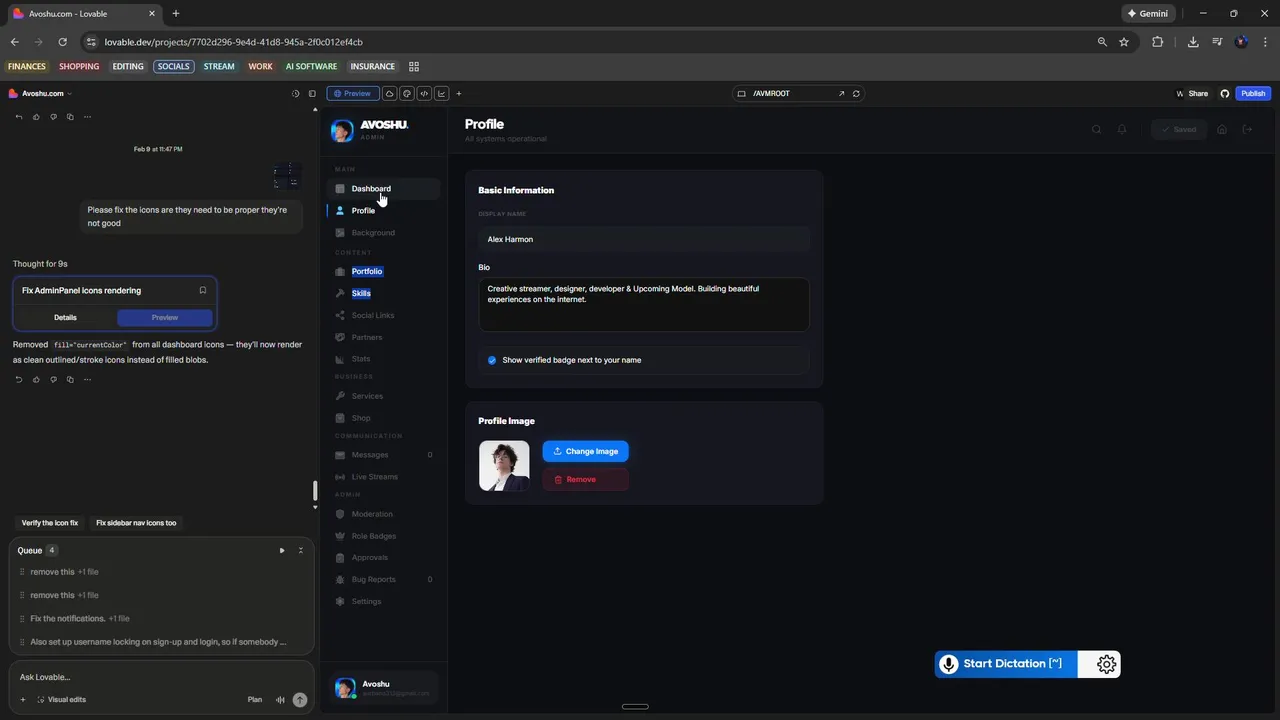Select the Details tab in the change card
Viewport: 1280px width, 720px height.
[x=65, y=317]
